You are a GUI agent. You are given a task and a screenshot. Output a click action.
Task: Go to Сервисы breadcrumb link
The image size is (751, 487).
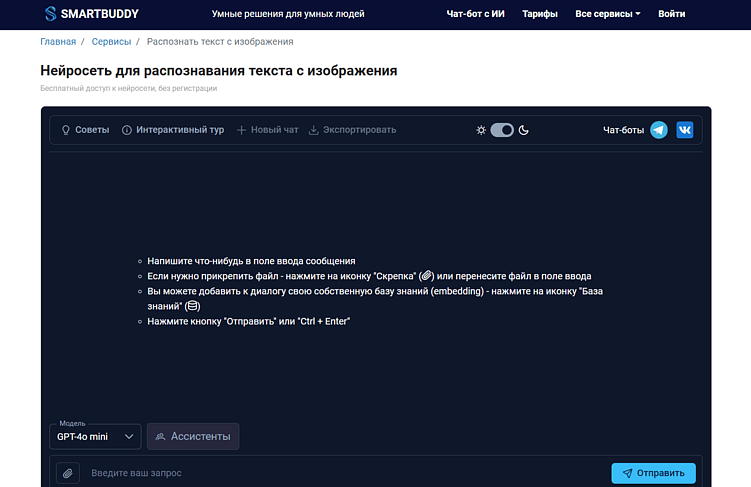coord(111,42)
